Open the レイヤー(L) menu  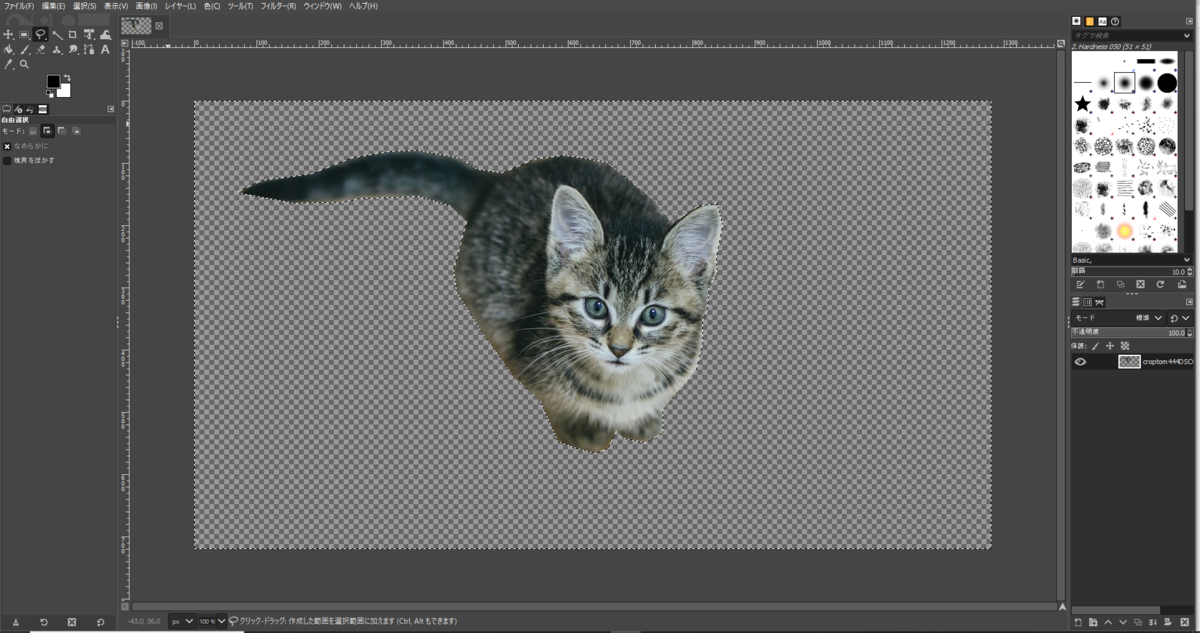(180, 6)
